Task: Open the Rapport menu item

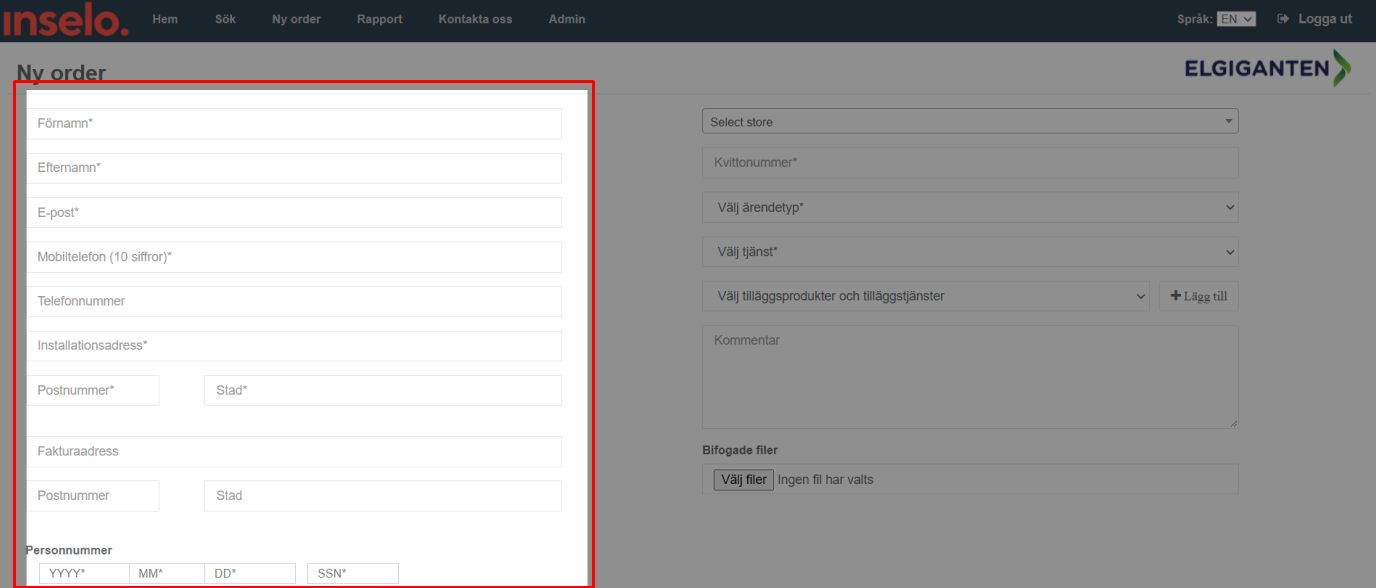Action: (380, 19)
